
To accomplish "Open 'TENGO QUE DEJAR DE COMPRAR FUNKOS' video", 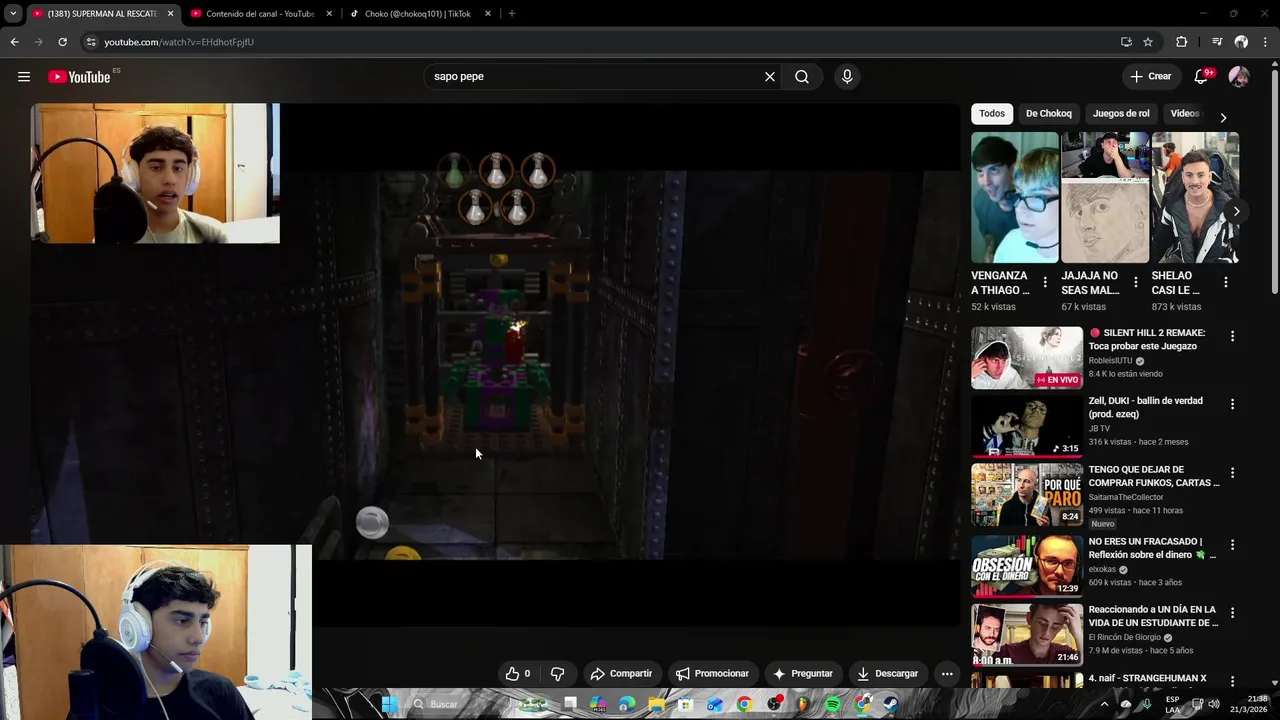I will (x=1154, y=476).
